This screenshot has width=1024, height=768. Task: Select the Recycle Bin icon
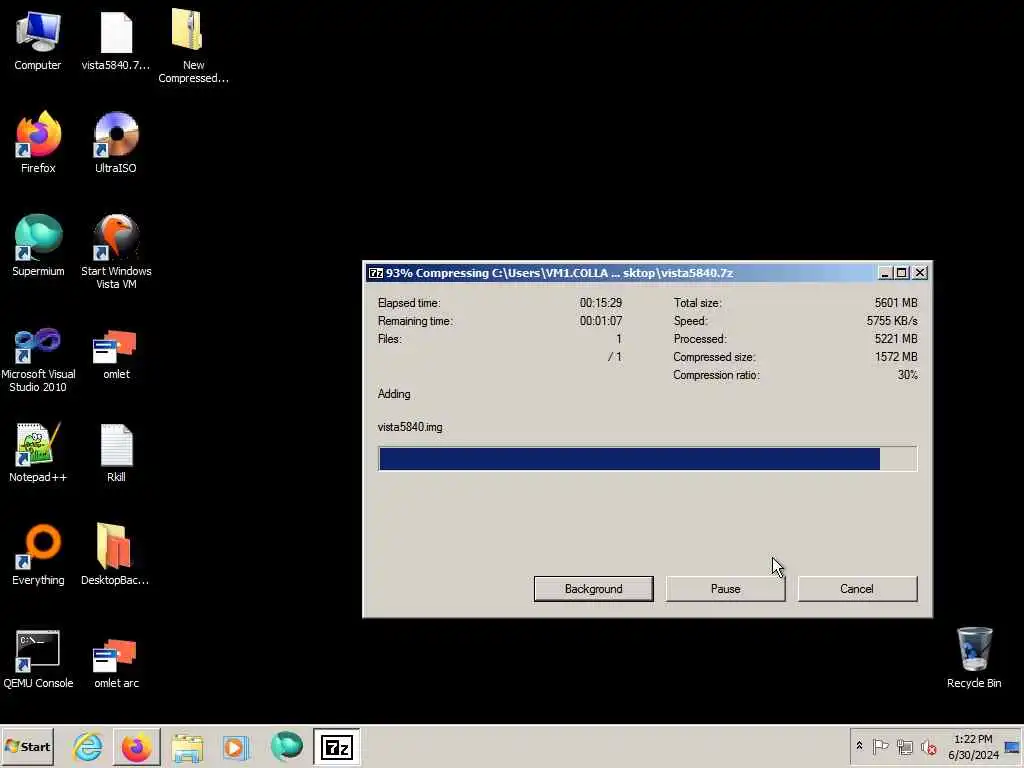tap(974, 657)
